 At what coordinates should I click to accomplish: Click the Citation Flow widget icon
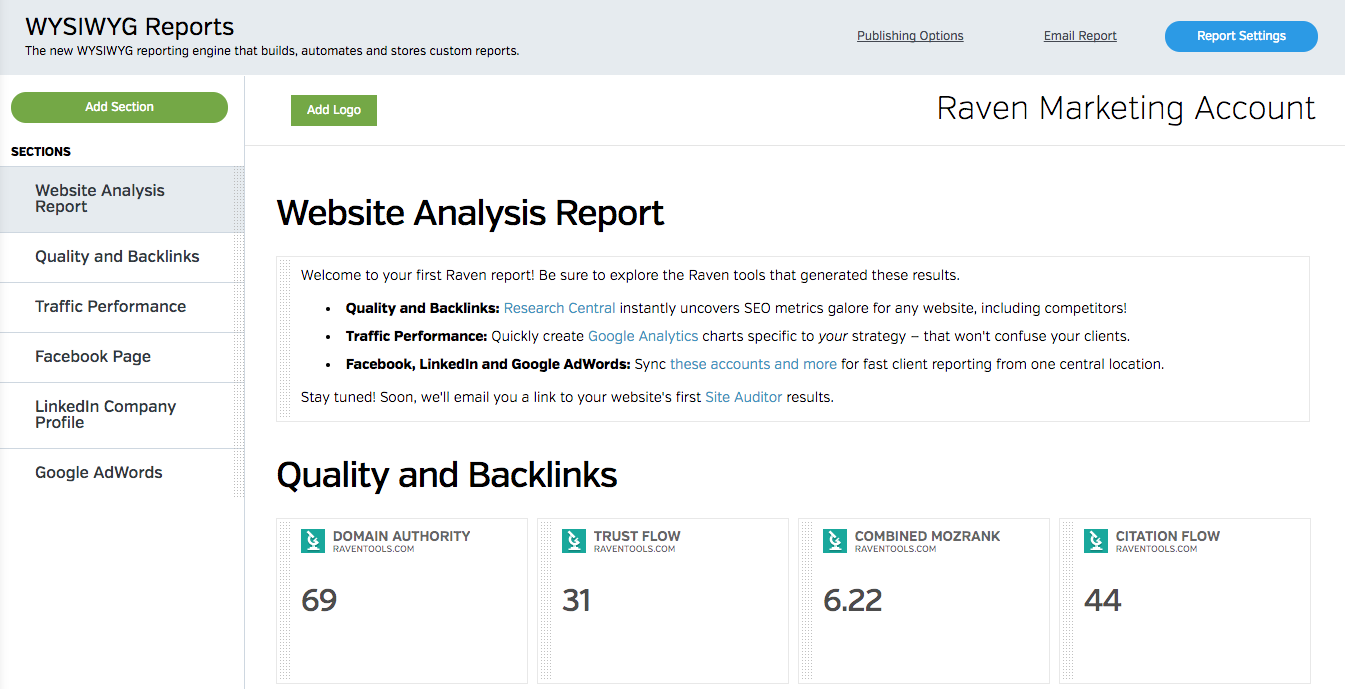point(1096,541)
